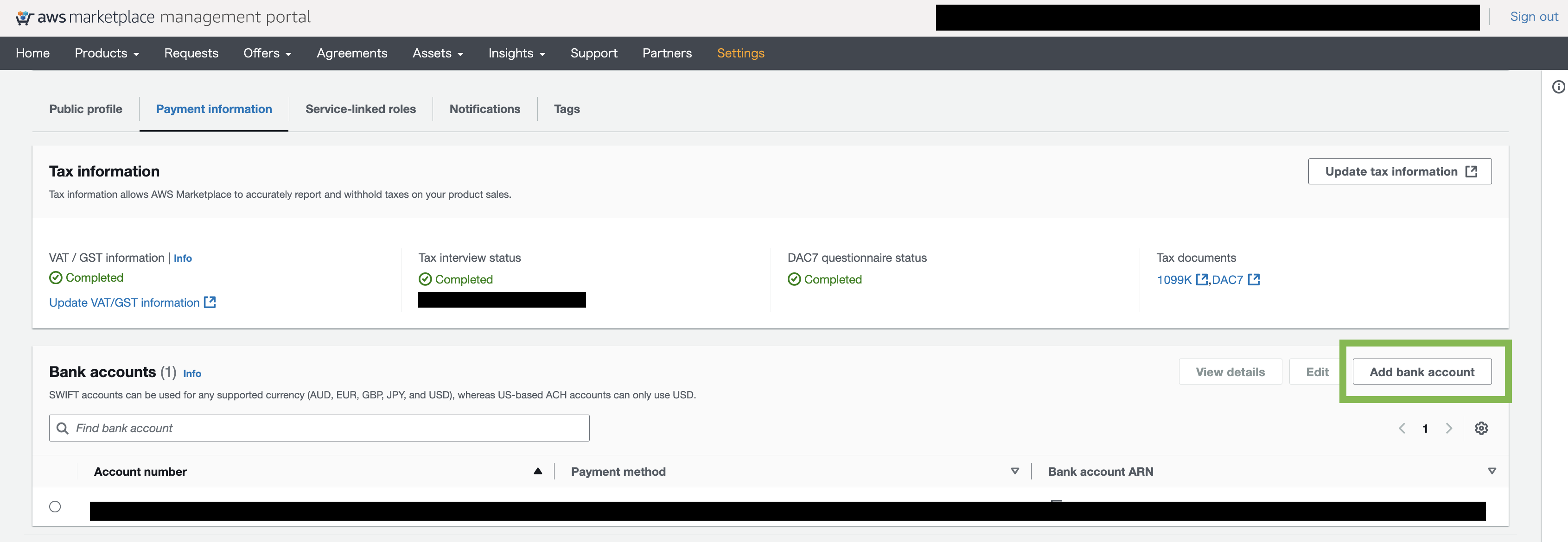Click the Bank account ARN column header

pos(1101,472)
